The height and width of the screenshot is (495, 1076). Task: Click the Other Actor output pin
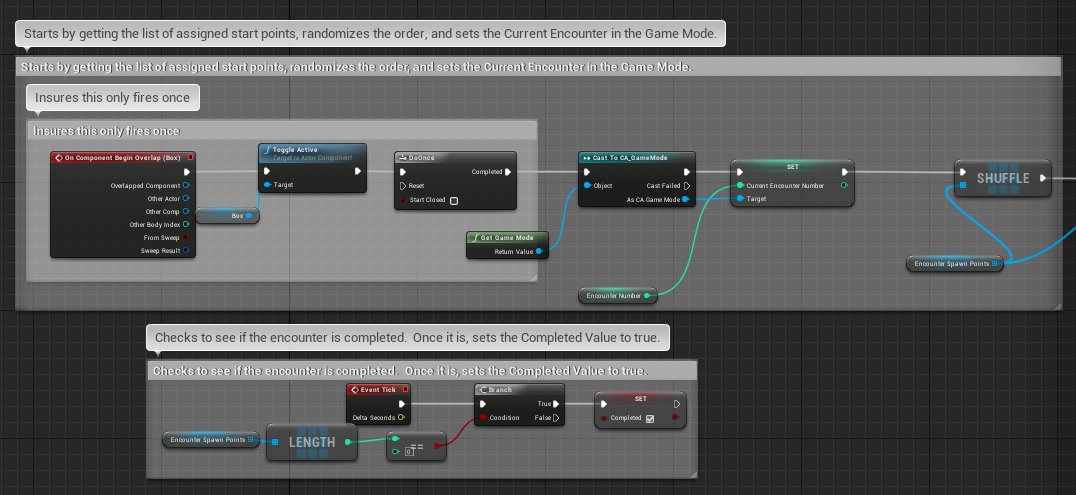(x=187, y=198)
